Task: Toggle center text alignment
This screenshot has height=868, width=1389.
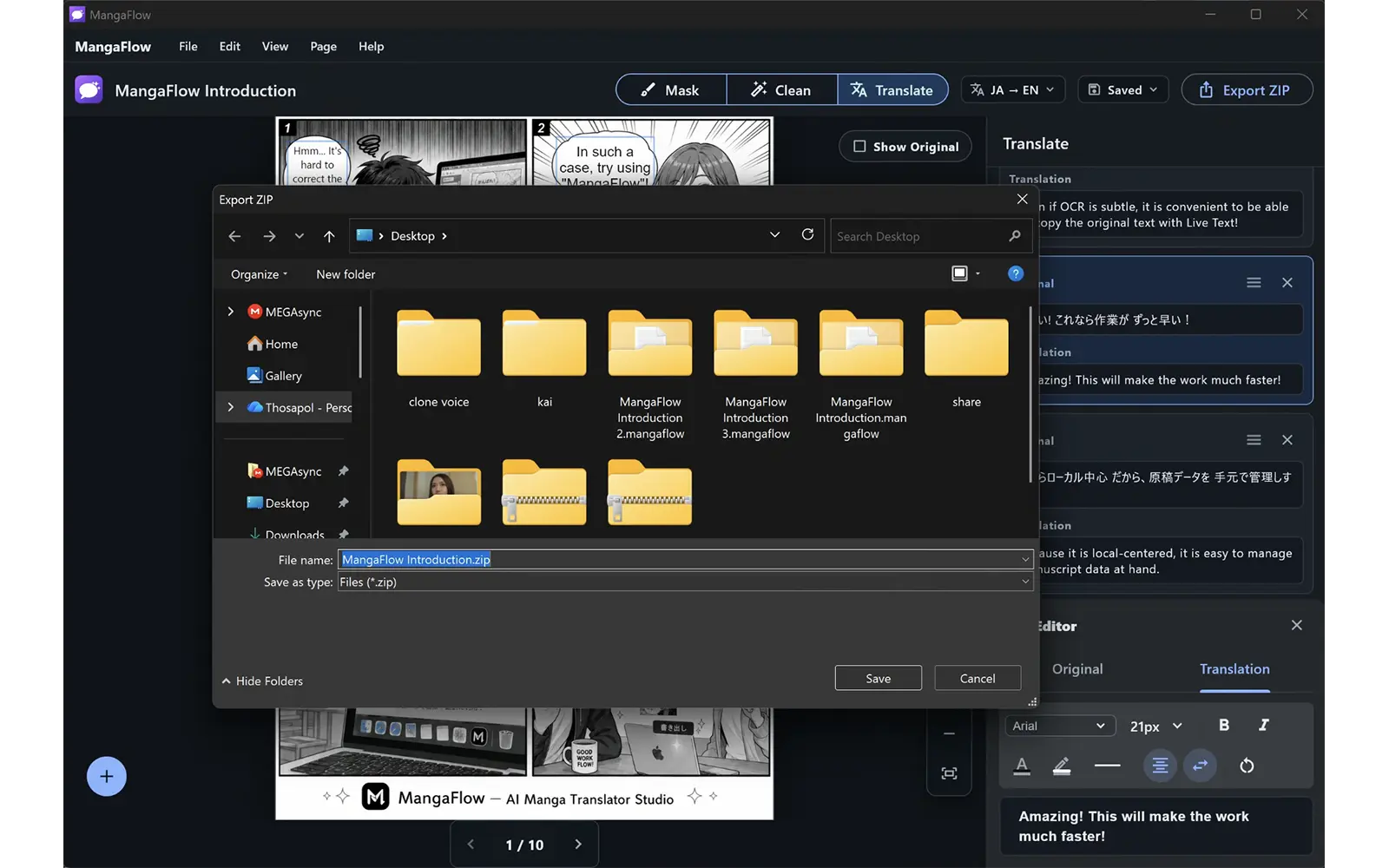Action: point(1160,766)
